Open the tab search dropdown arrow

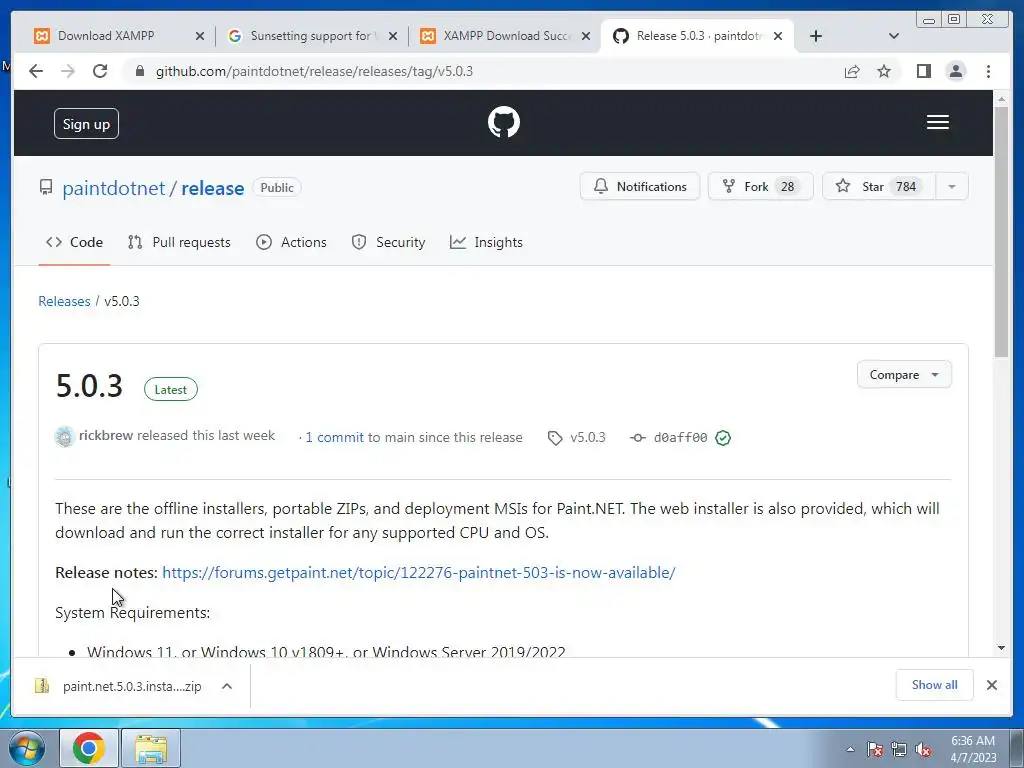click(x=894, y=36)
